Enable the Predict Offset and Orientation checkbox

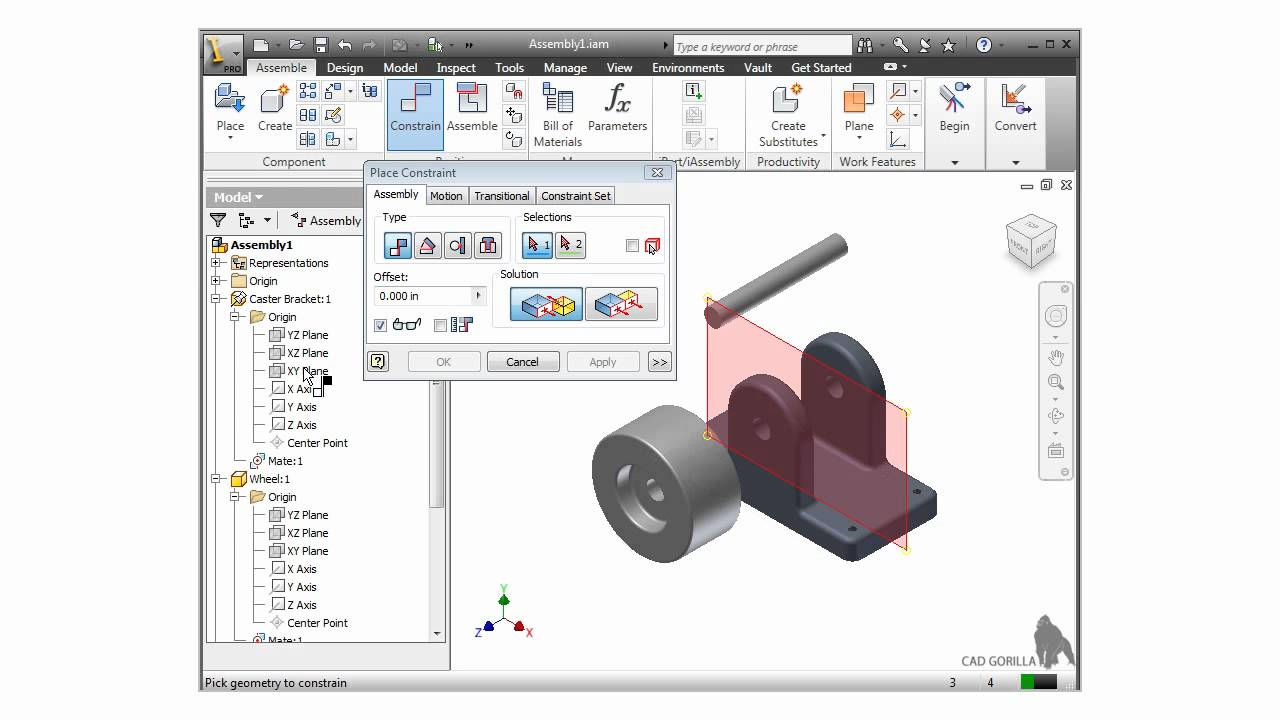coord(440,325)
